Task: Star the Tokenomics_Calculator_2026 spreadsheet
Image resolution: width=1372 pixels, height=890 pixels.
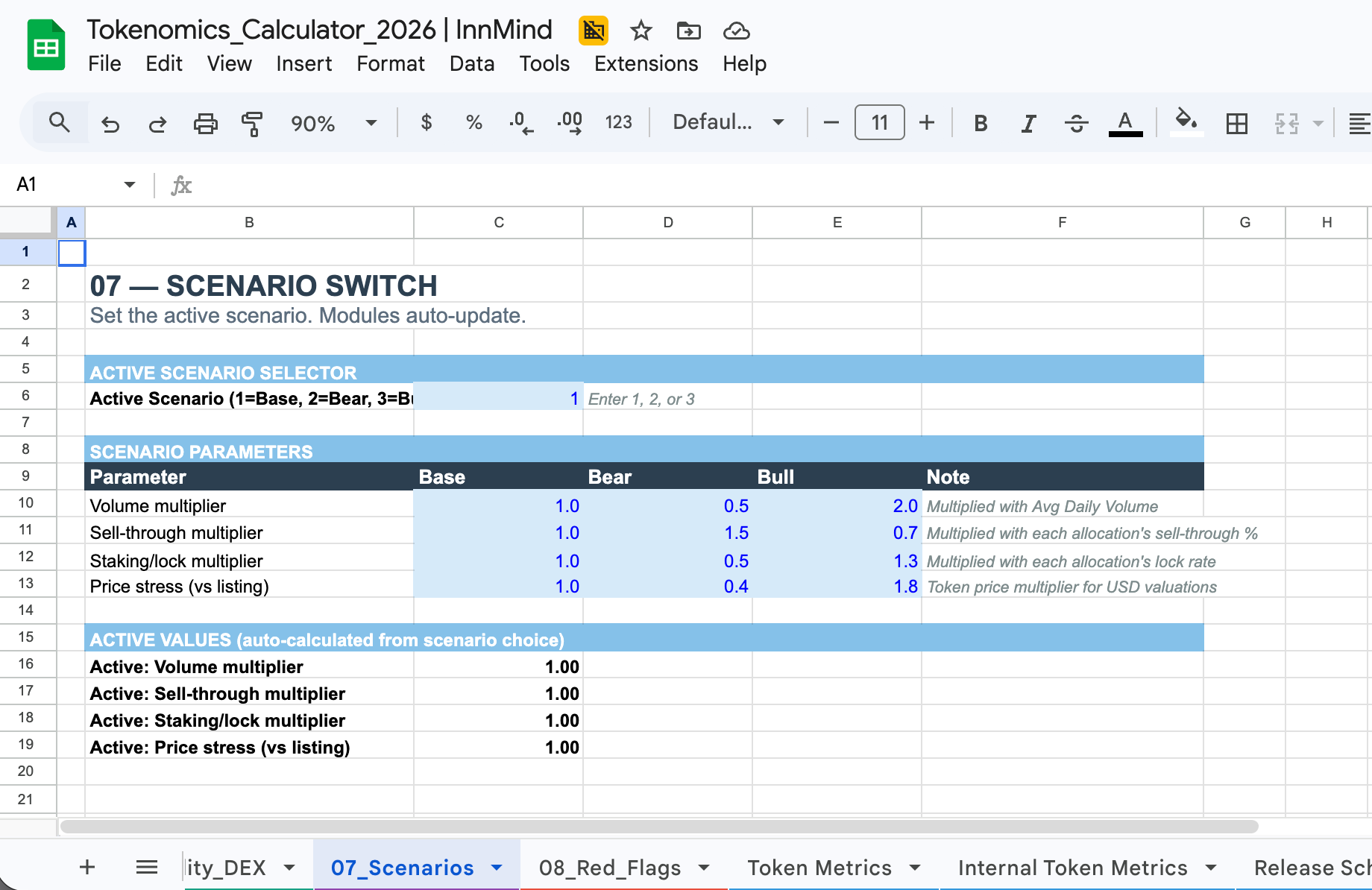Action: [640, 31]
